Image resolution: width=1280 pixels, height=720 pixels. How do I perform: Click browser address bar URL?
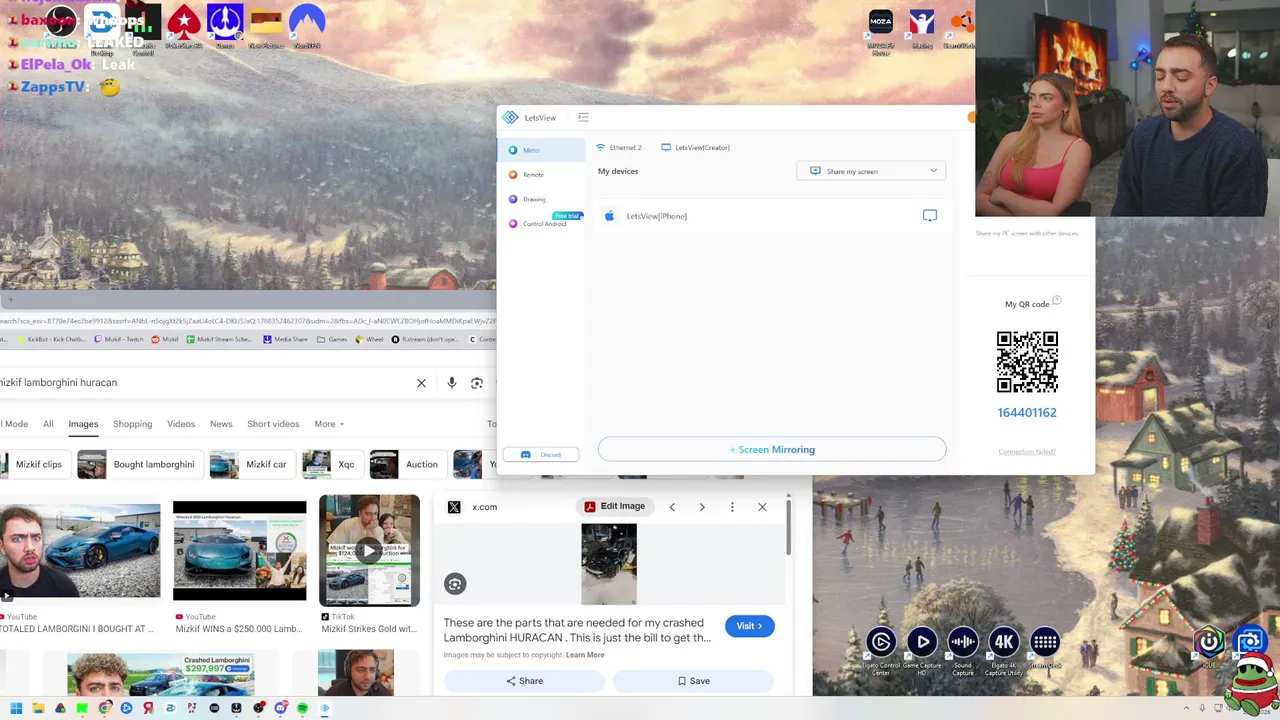248,321
